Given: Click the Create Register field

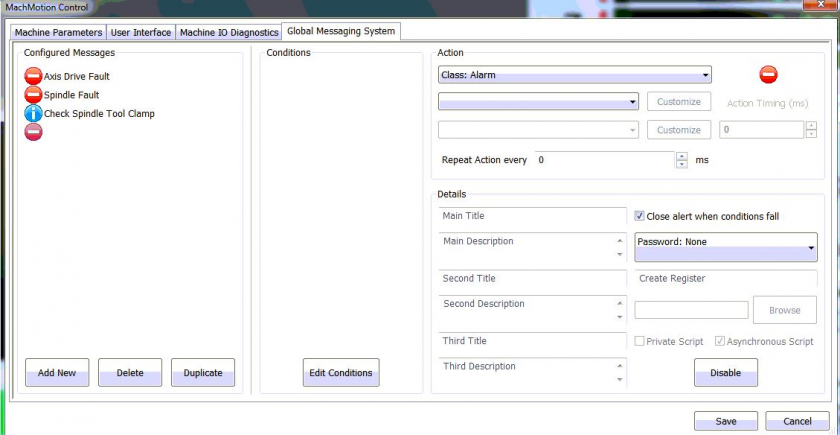Looking at the screenshot, I should [726, 279].
